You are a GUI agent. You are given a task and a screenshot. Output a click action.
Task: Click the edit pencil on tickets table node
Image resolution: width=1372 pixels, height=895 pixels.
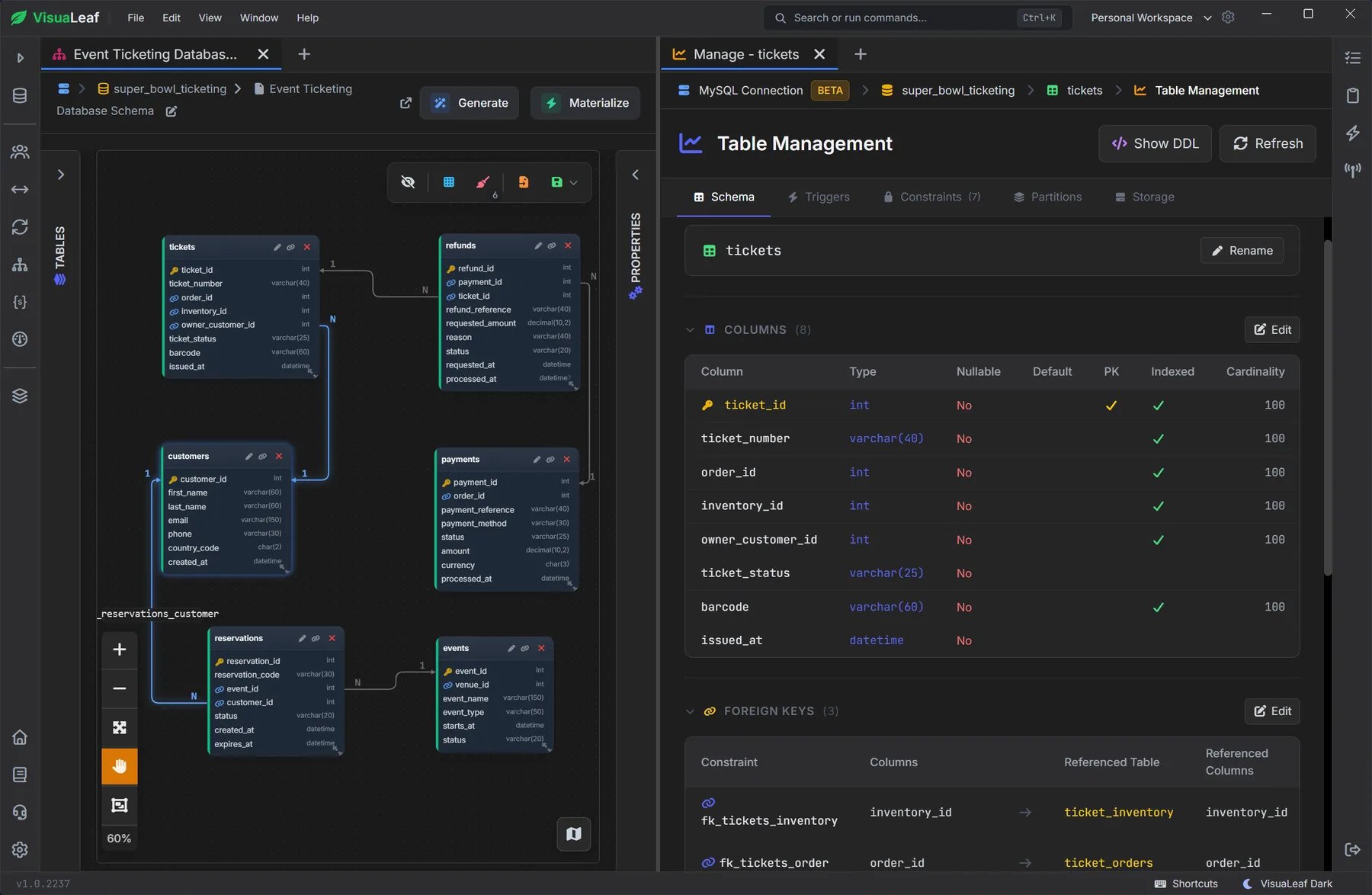point(277,247)
